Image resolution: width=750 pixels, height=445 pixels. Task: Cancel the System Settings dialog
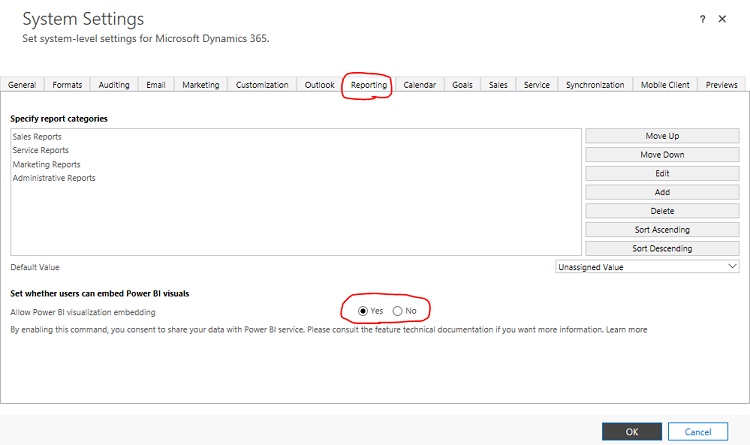[698, 432]
